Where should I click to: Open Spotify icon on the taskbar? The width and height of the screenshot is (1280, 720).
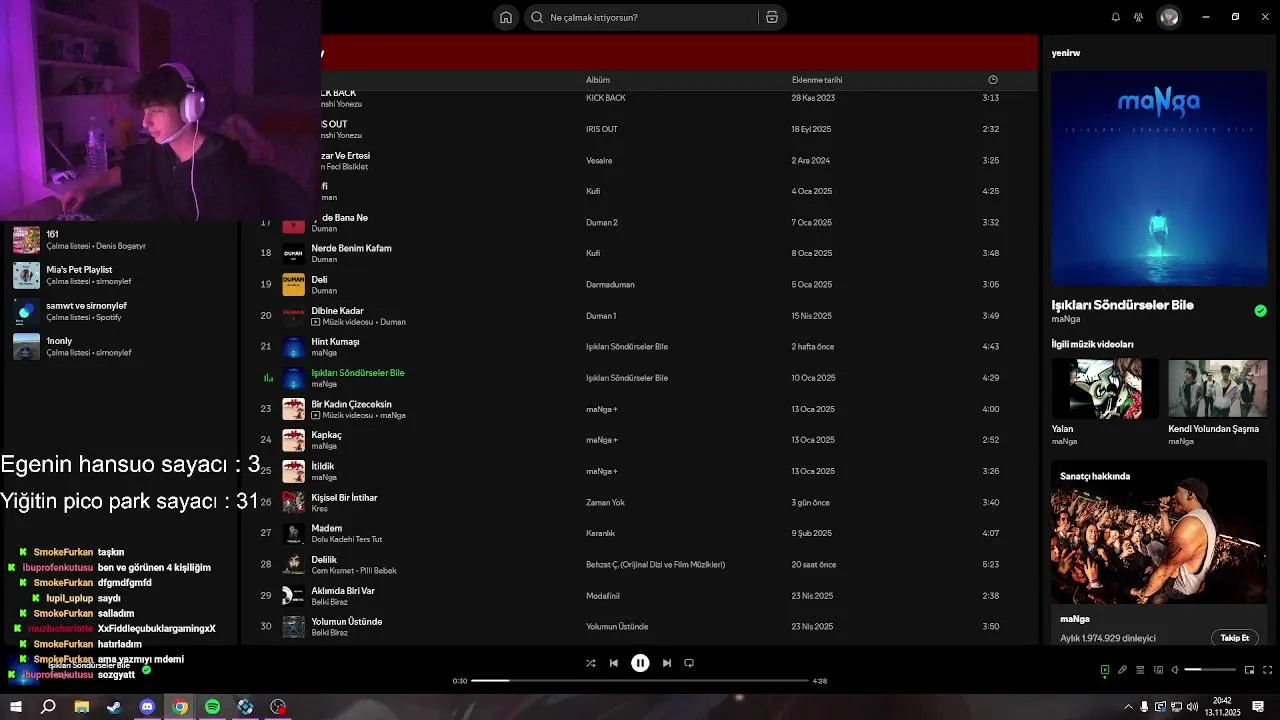pyautogui.click(x=212, y=707)
